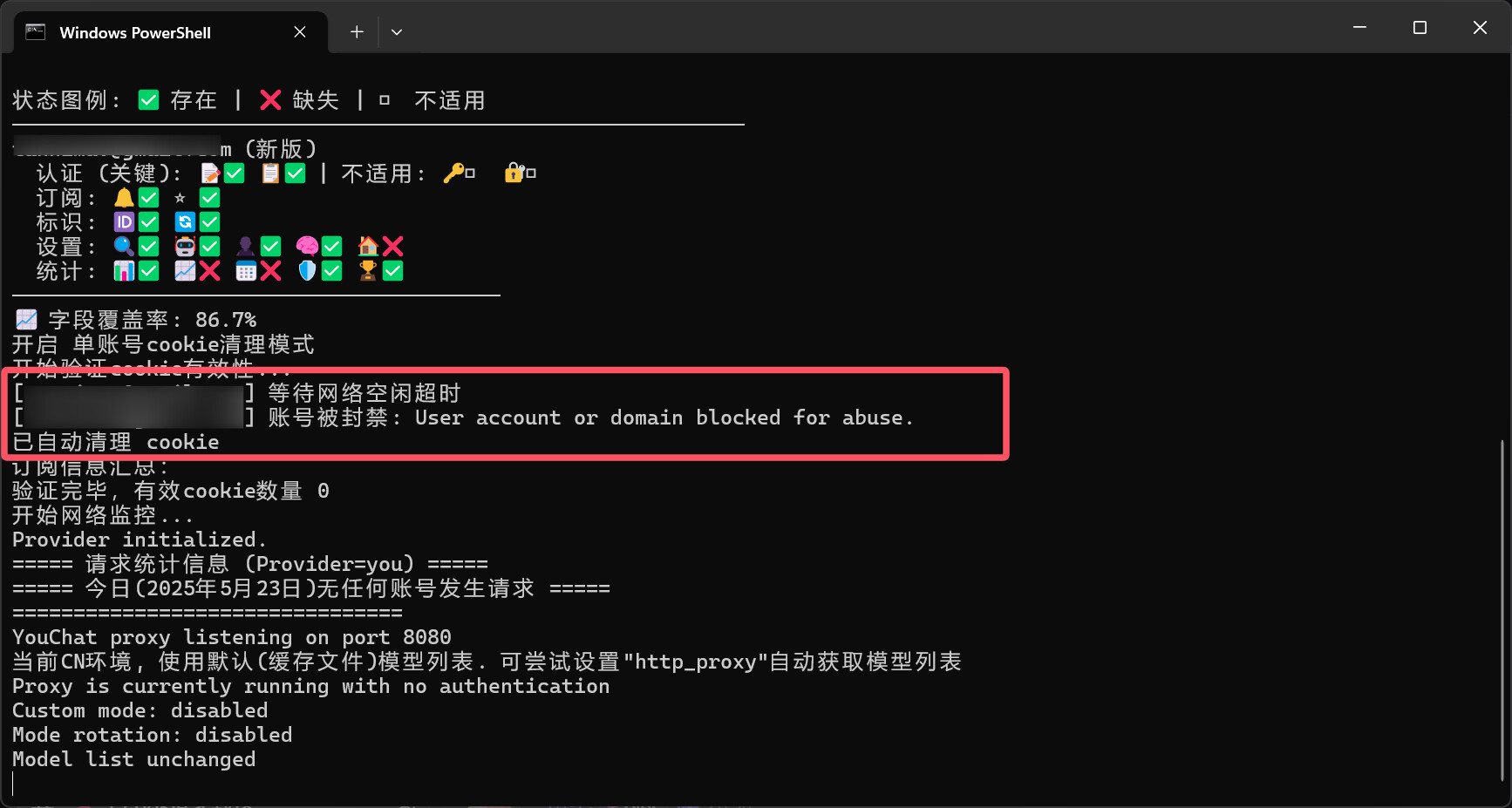Click the pink brain icon in the 设置 row
The image size is (1512, 808).
tap(307, 247)
